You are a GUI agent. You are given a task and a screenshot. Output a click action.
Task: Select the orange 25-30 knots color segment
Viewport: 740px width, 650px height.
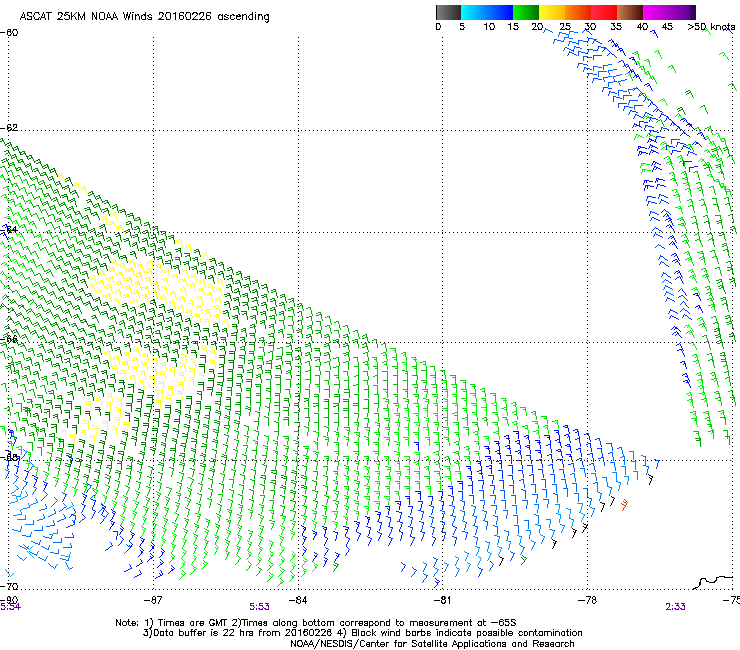pyautogui.click(x=578, y=12)
